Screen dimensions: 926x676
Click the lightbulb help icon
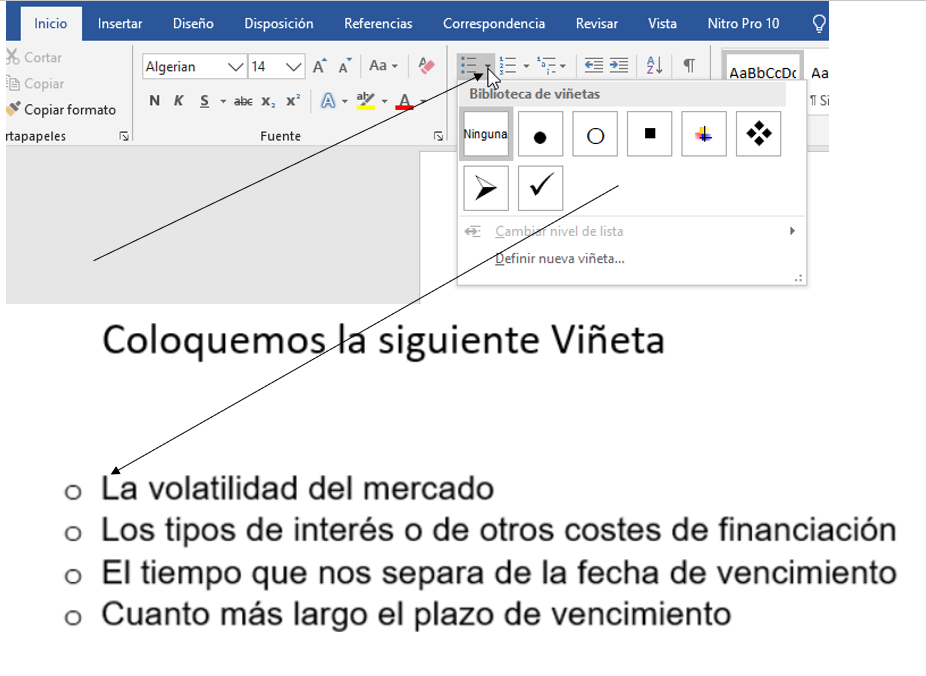point(819,24)
